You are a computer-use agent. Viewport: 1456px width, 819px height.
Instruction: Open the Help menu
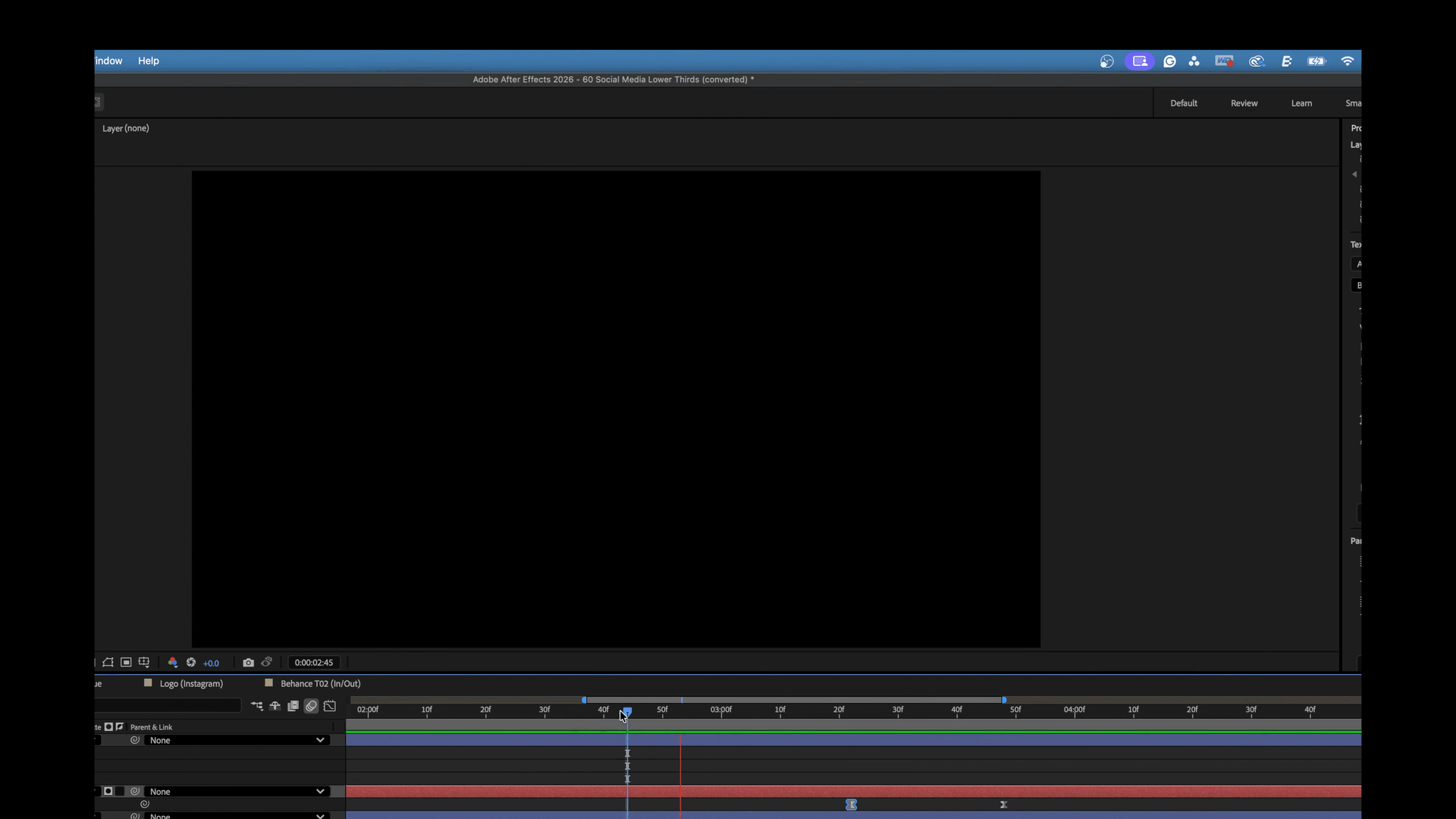(149, 61)
